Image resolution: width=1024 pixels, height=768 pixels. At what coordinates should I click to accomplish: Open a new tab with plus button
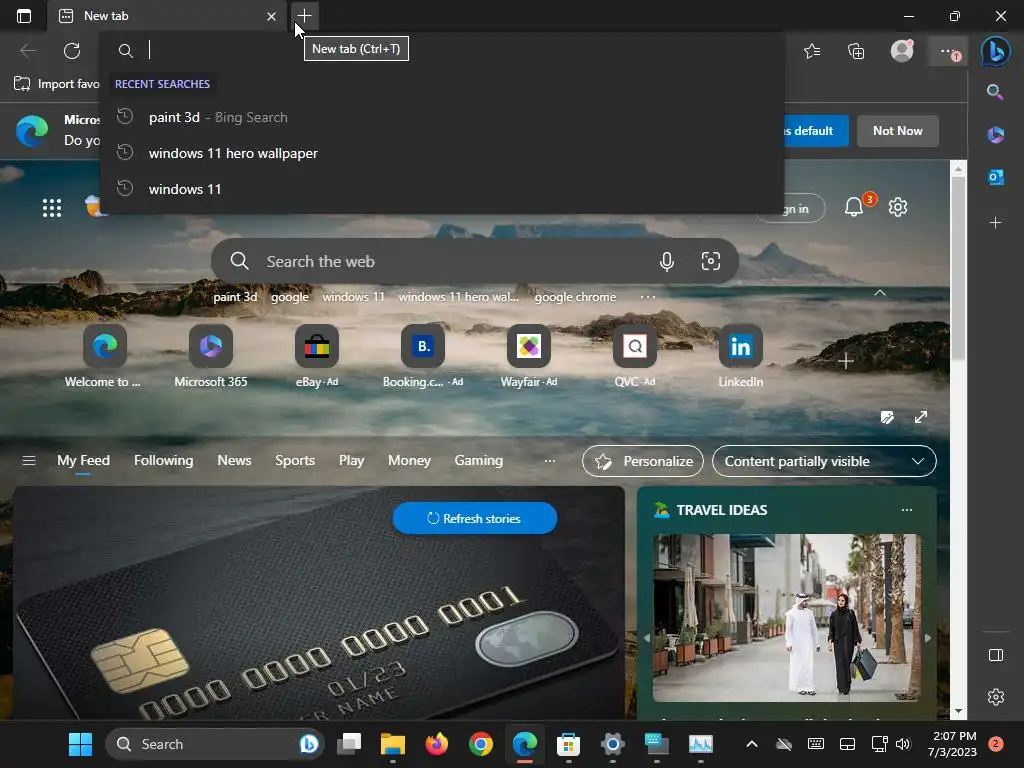point(304,16)
